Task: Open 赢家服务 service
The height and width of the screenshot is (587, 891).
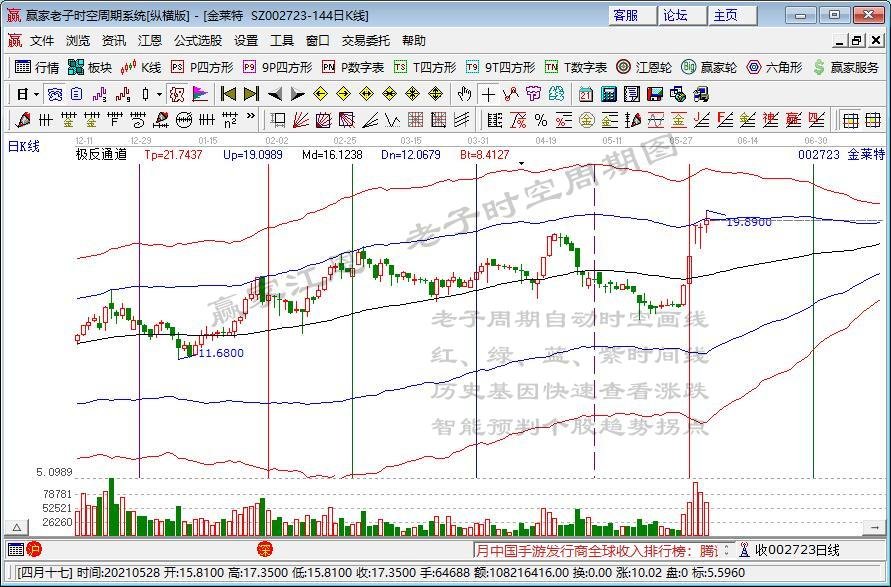Action: click(x=846, y=68)
